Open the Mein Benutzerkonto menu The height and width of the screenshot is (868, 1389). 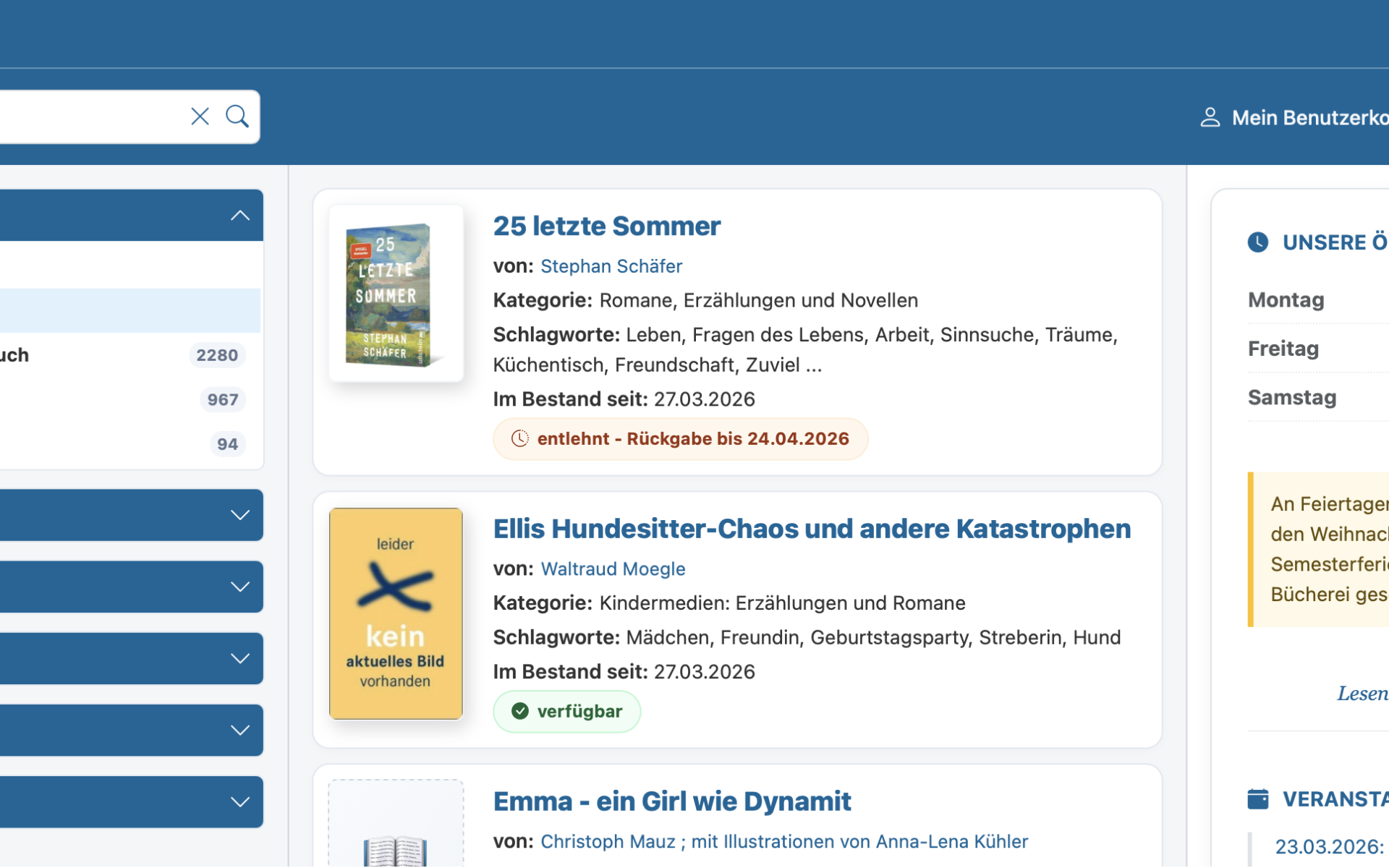1302,117
